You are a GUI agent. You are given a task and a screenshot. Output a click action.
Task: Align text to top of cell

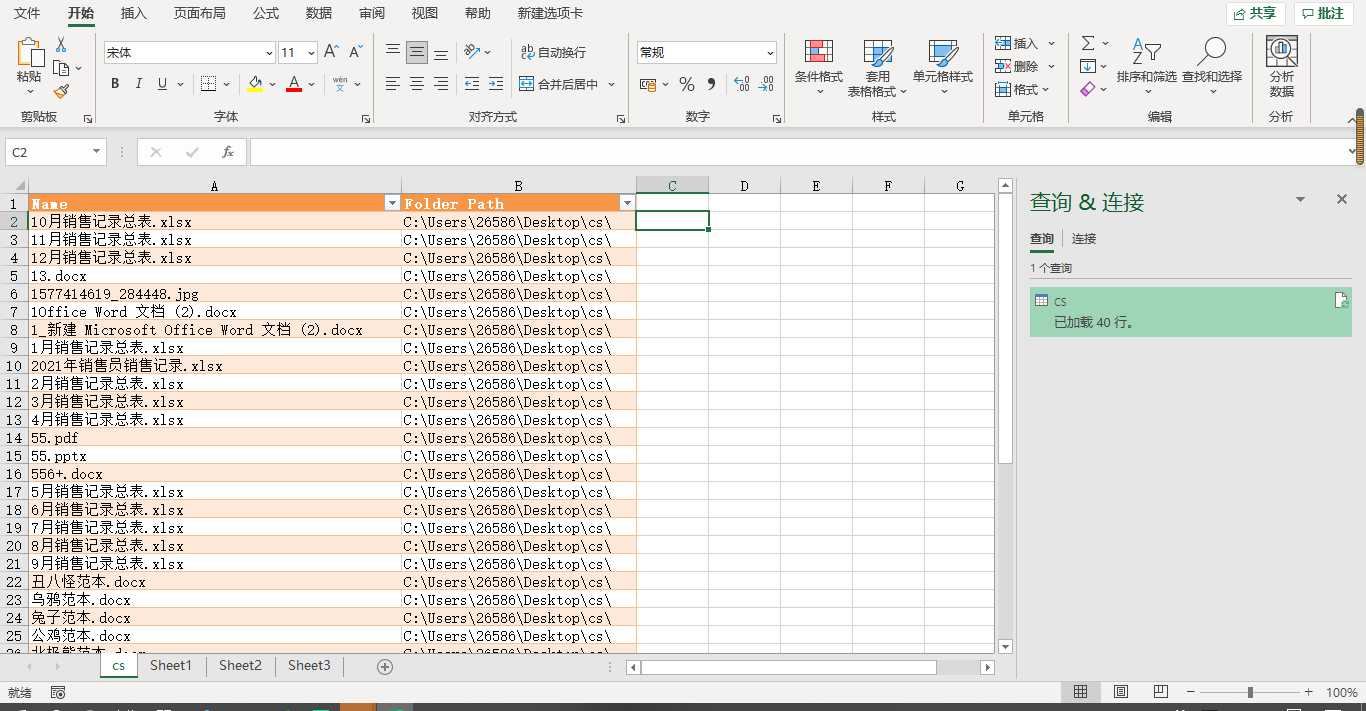point(393,52)
